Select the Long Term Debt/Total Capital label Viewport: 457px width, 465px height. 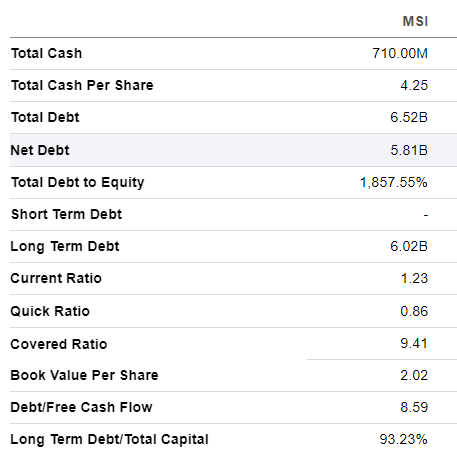[x=109, y=439]
